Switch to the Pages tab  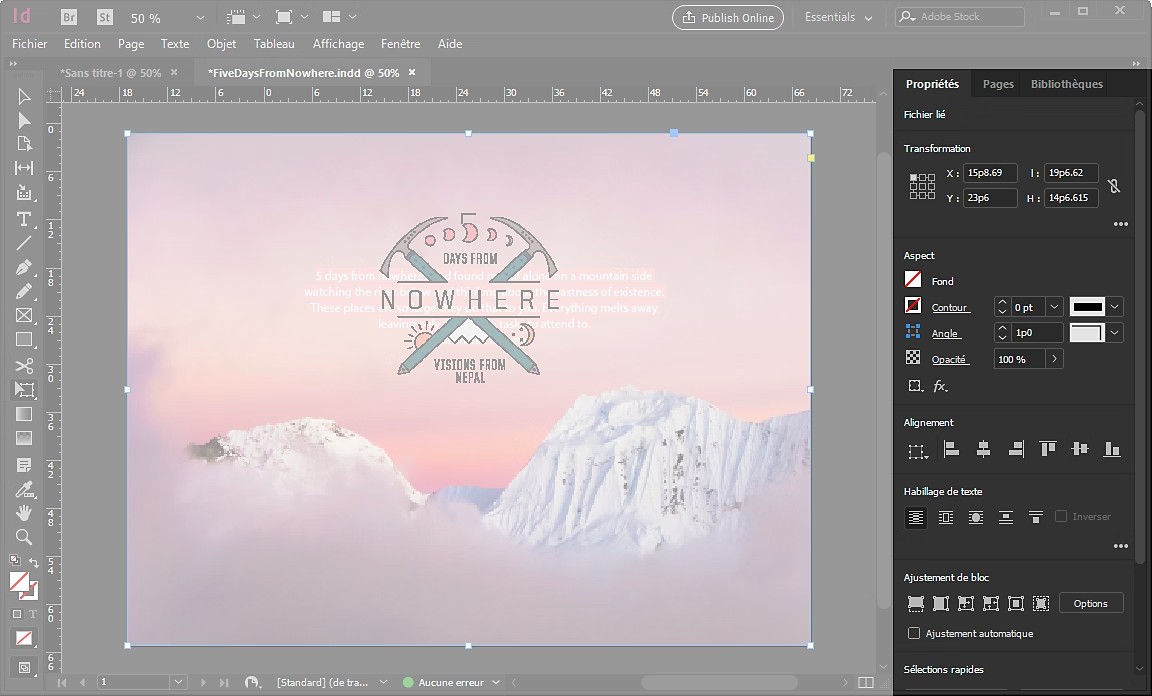click(x=998, y=84)
